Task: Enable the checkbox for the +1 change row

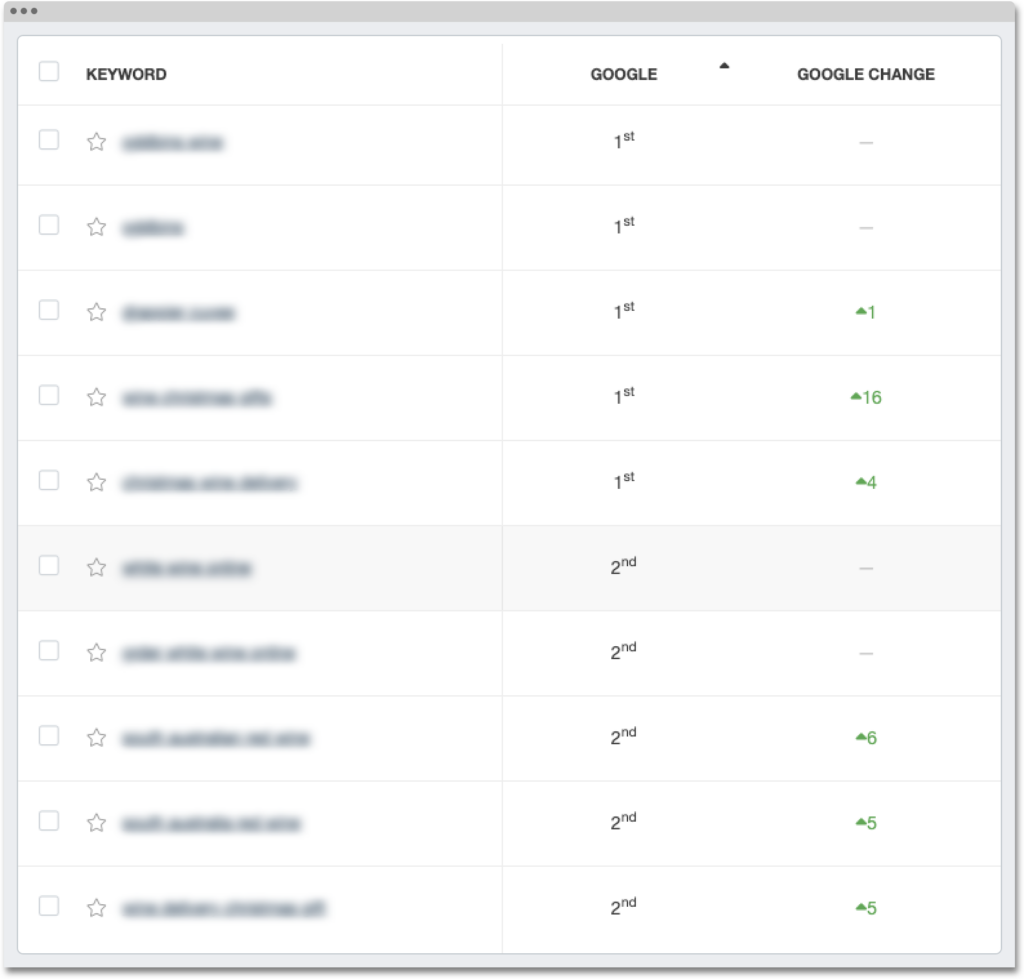Action: click(x=48, y=310)
